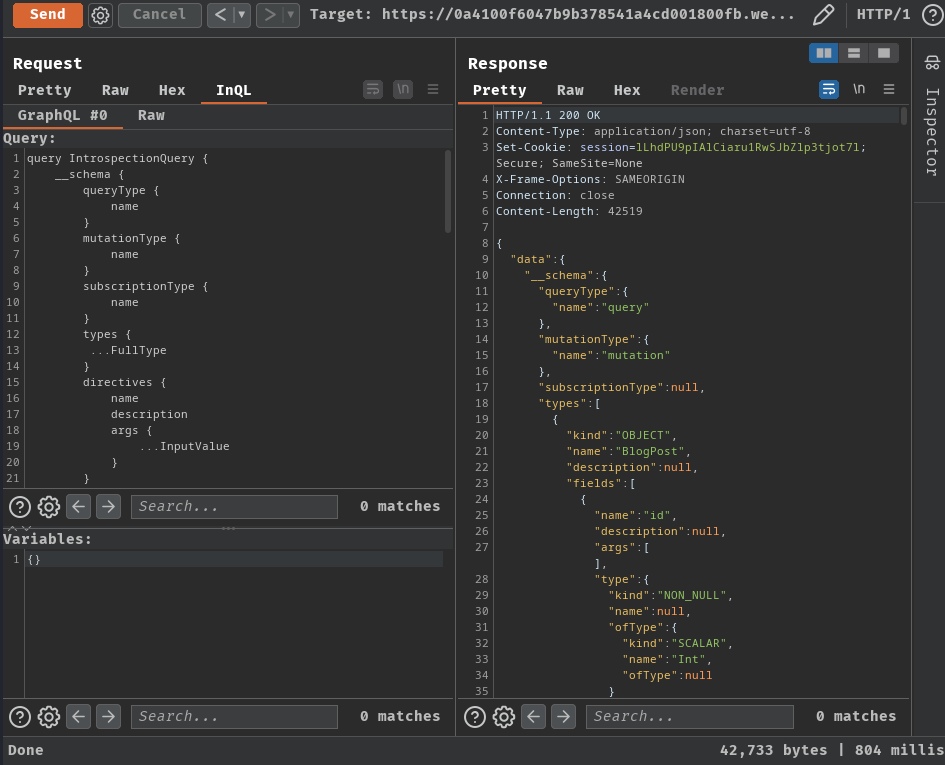Go to previous request with back arrow

221,14
